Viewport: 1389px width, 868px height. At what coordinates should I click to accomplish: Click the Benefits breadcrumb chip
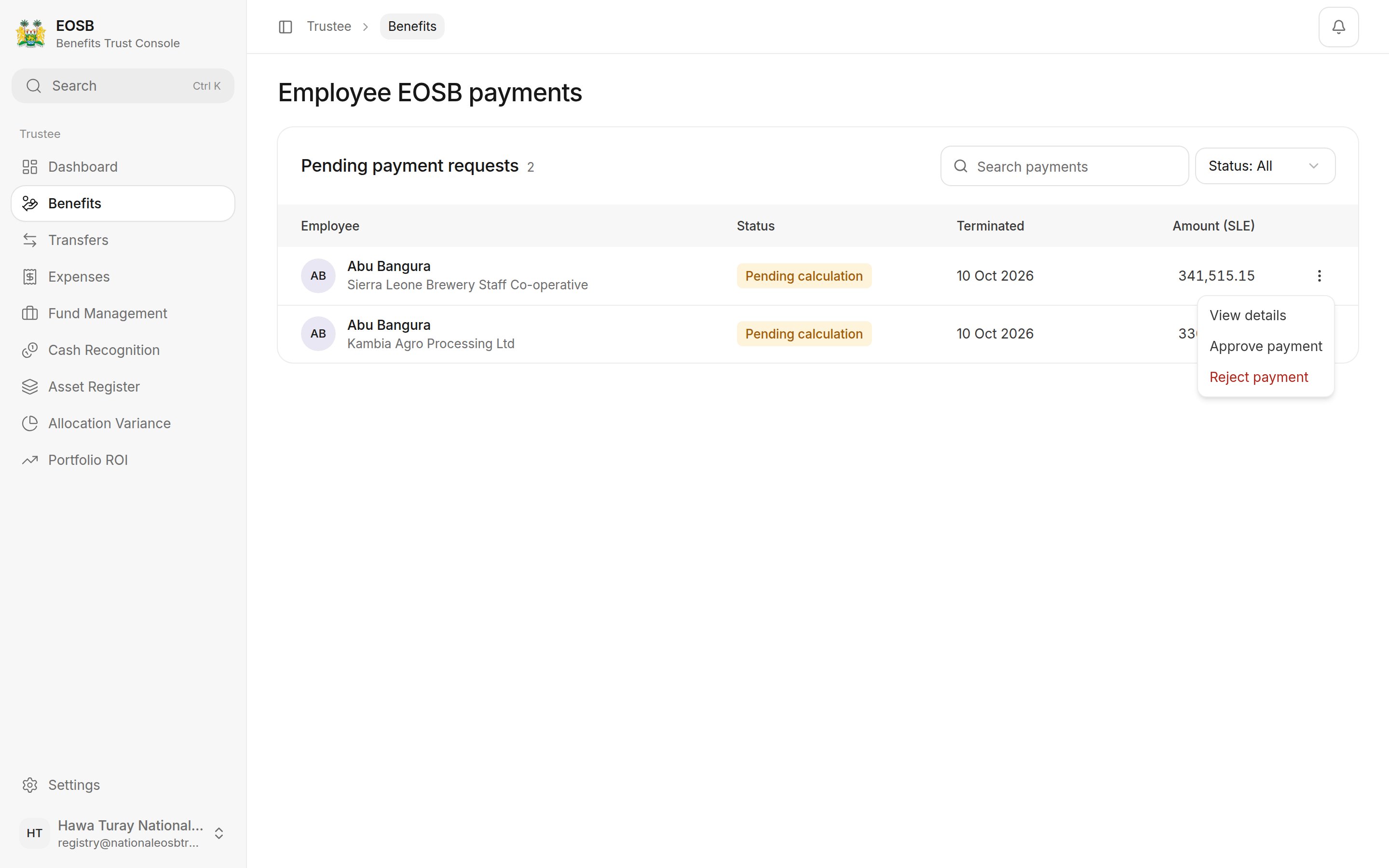tap(411, 27)
